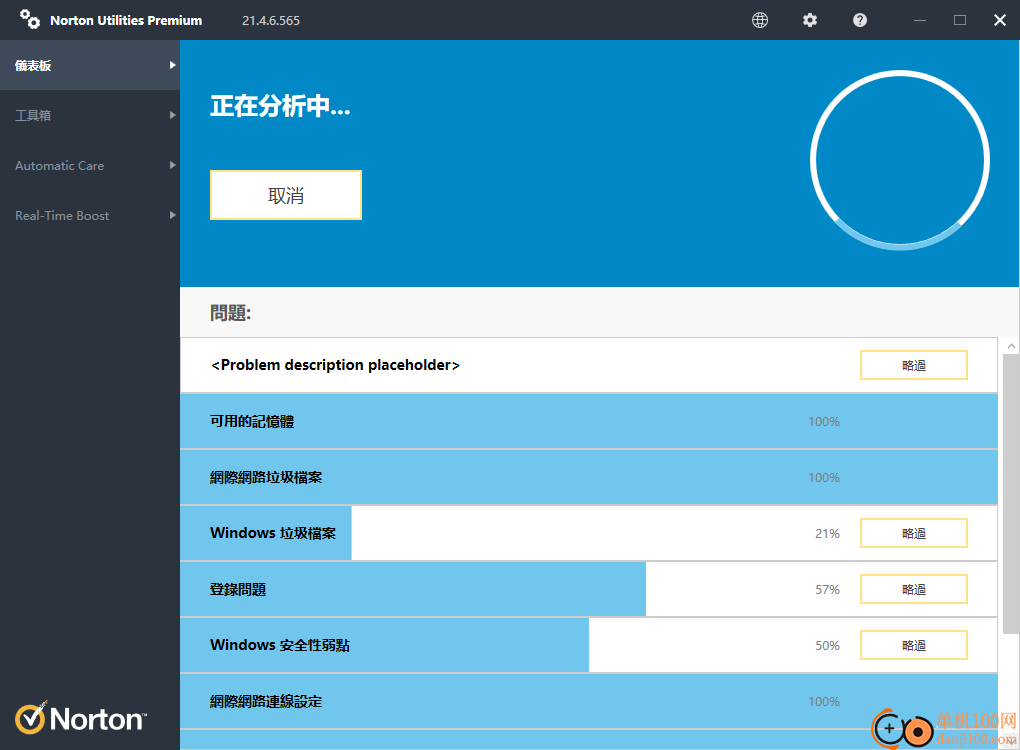
Task: Click the vertical scrollbar thumb
Action: click(1011, 493)
